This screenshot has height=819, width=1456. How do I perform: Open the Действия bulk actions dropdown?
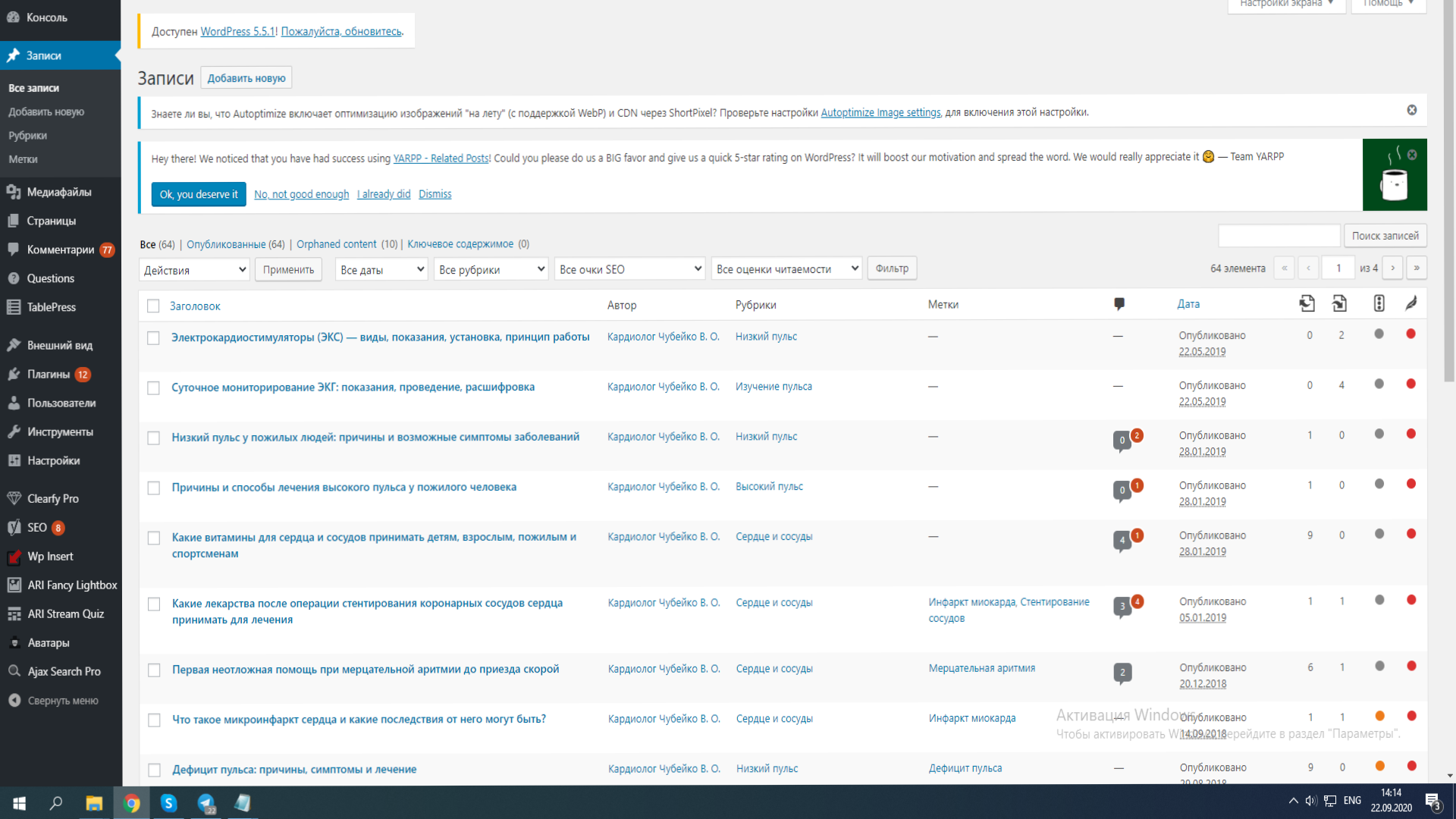[x=194, y=269]
